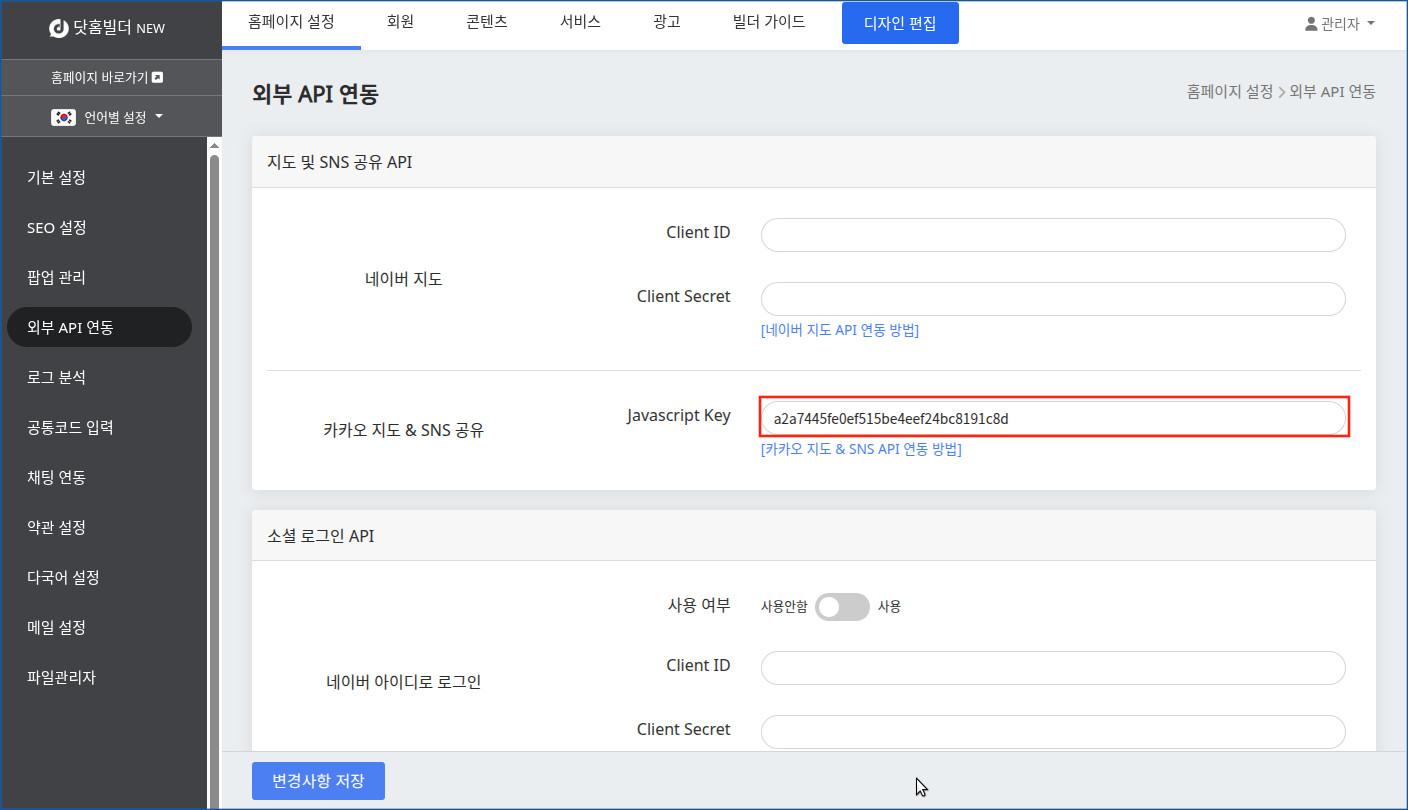1408x810 pixels.
Task: Click the sidebar scroll up arrow
Action: point(214,146)
